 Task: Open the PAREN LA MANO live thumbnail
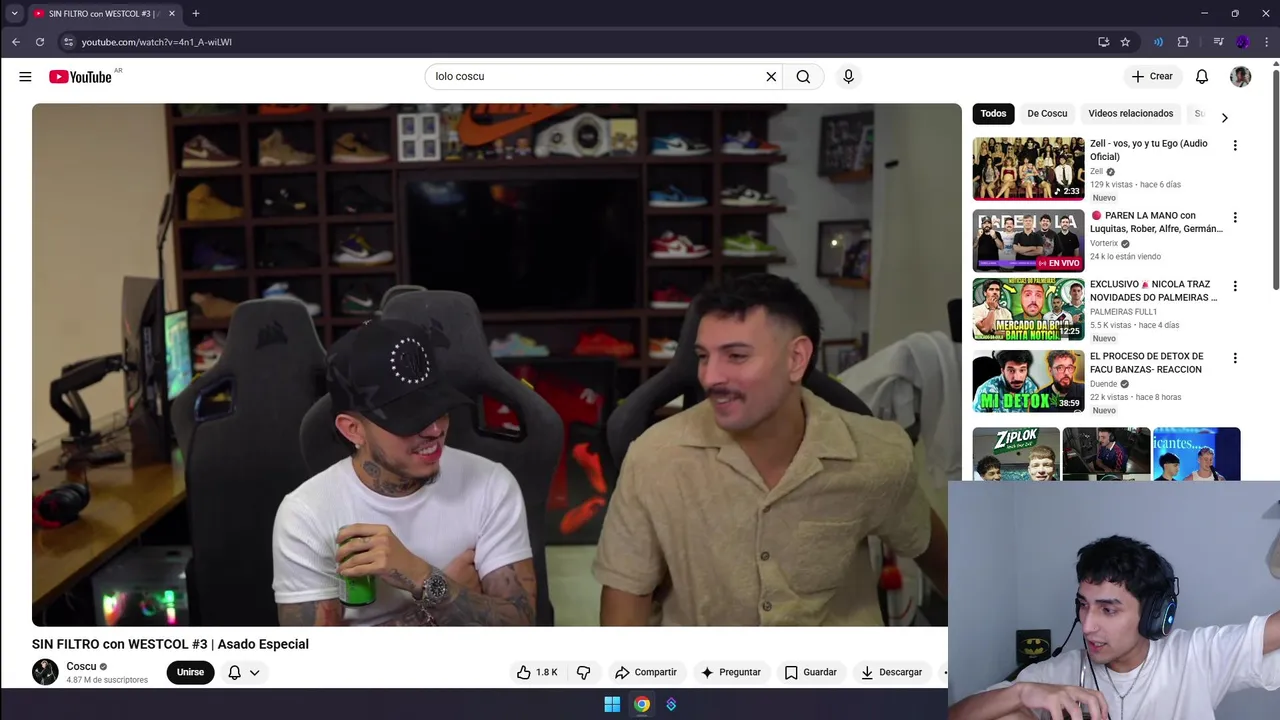[x=1028, y=241]
